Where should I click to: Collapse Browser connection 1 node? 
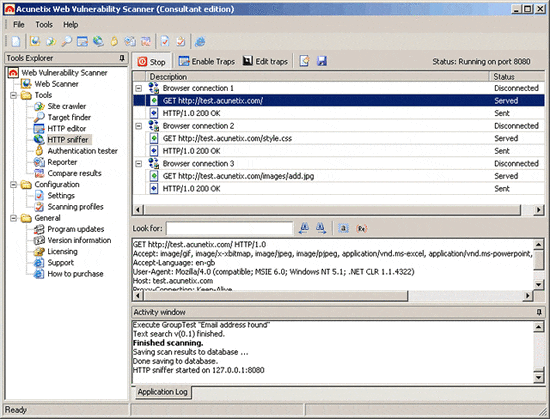tap(139, 88)
